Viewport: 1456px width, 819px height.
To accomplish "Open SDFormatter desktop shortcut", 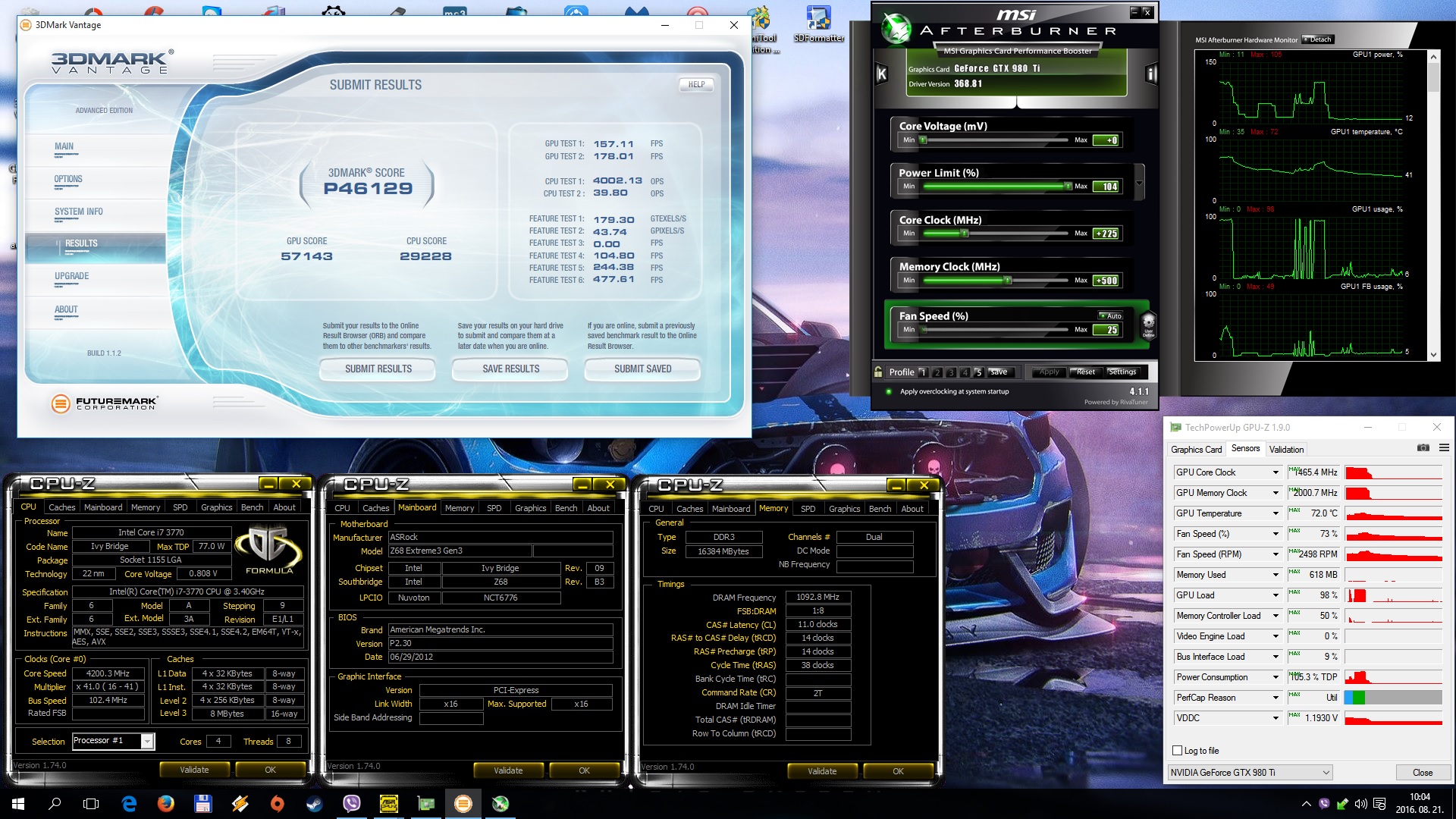I will click(x=818, y=24).
